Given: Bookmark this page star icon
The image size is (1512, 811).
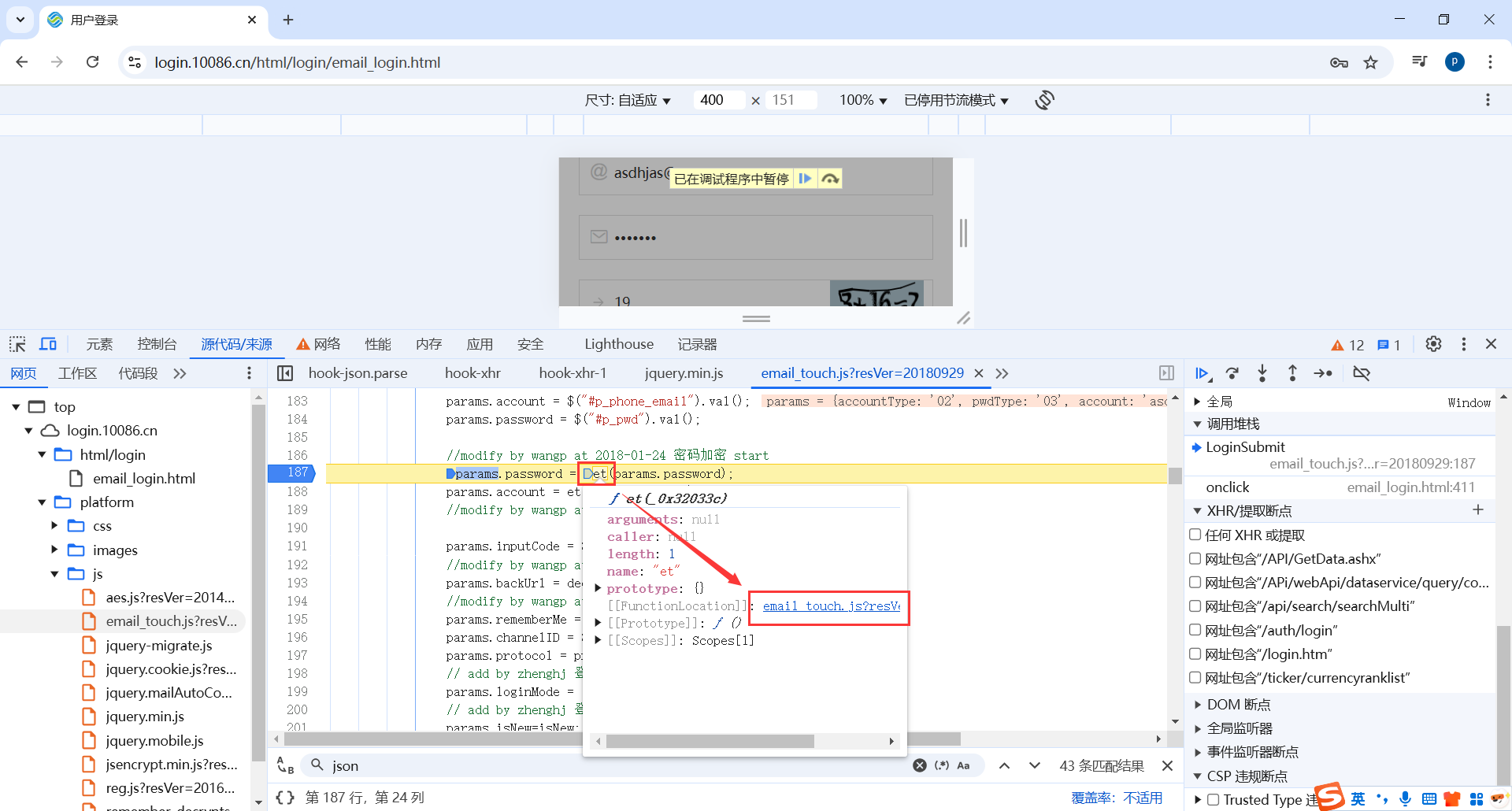Looking at the screenshot, I should tap(1371, 62).
